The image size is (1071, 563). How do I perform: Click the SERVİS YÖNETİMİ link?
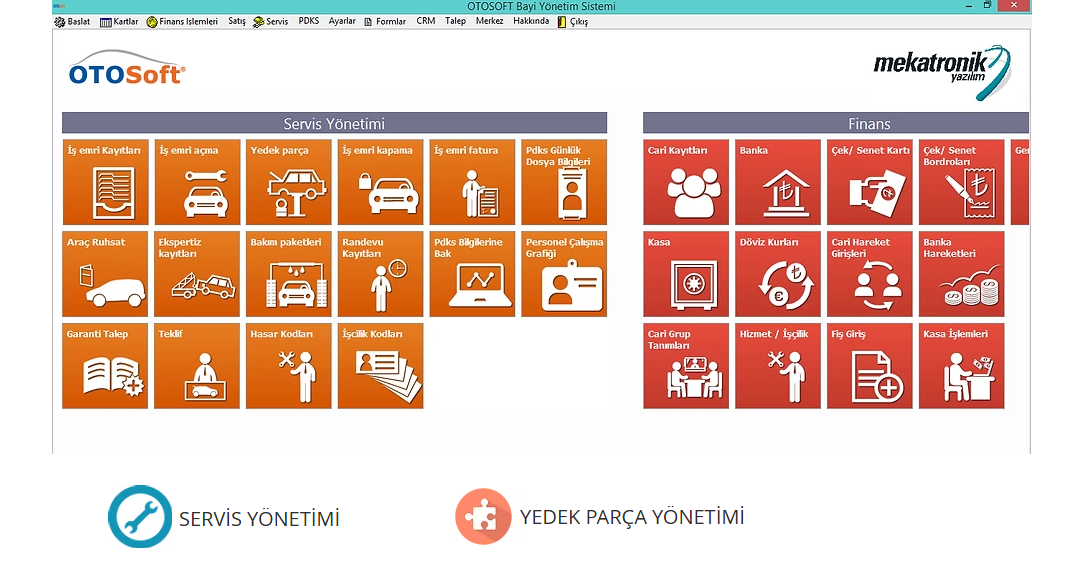pos(259,519)
